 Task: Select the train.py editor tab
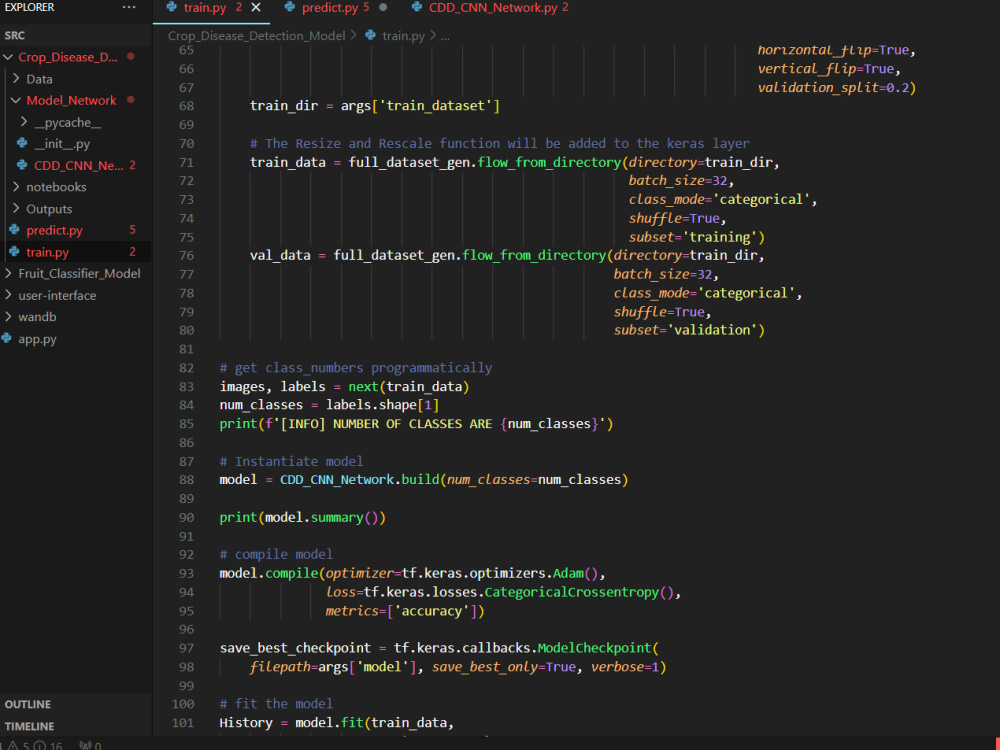(205, 8)
